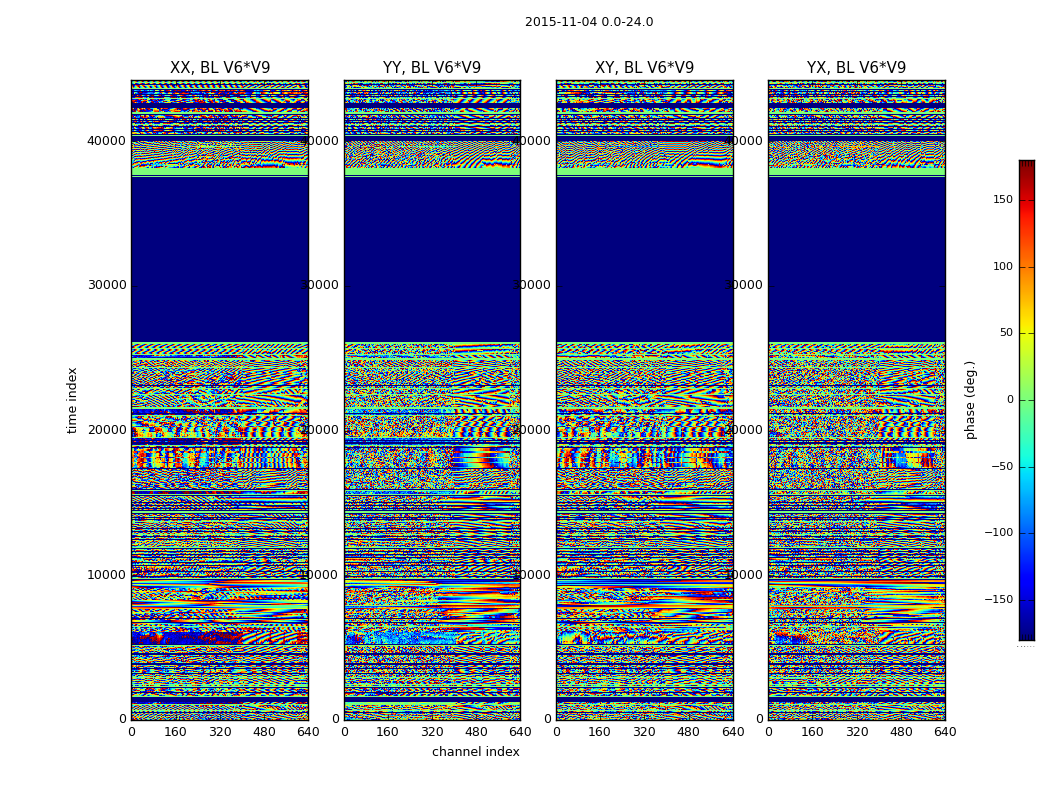Image resolution: width=1050 pixels, height=800 pixels.
Task: Click the 'phase (deg.)' colorbar label
Action: pos(970,400)
